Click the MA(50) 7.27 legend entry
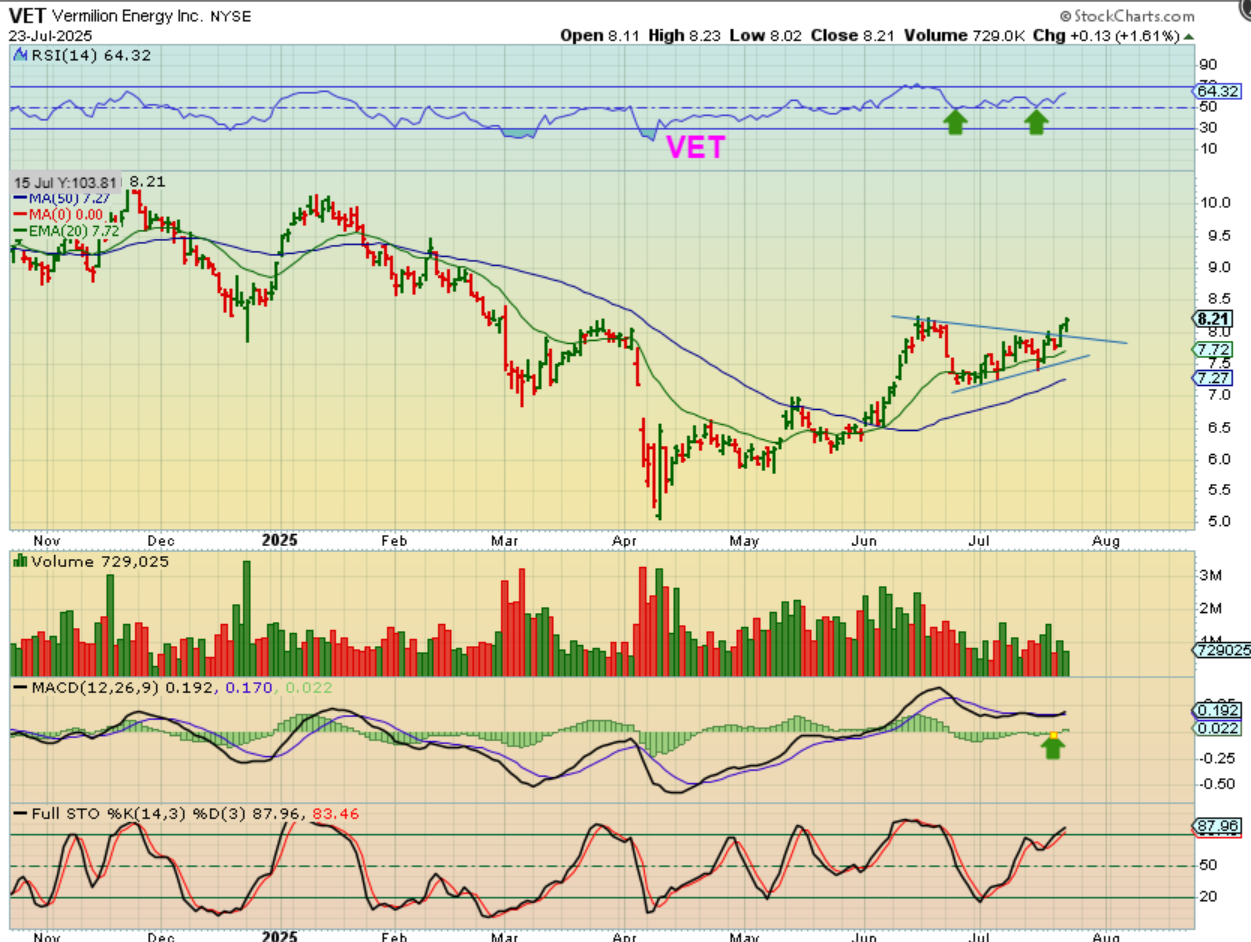1251x942 pixels. (61, 197)
